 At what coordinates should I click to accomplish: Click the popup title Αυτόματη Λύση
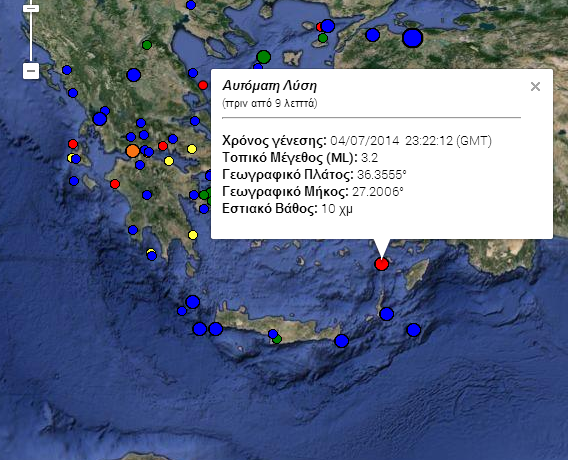[270, 86]
